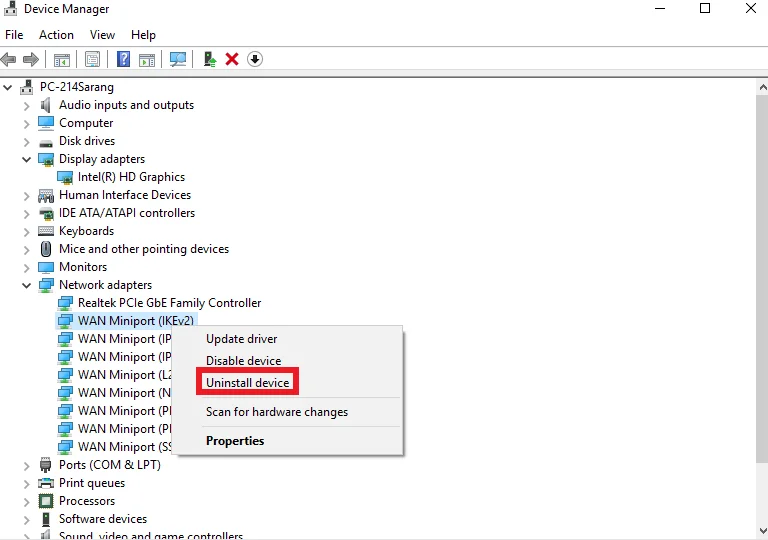This screenshot has height=540, width=768.
Task: Click the Processors chip icon
Action: click(x=46, y=501)
